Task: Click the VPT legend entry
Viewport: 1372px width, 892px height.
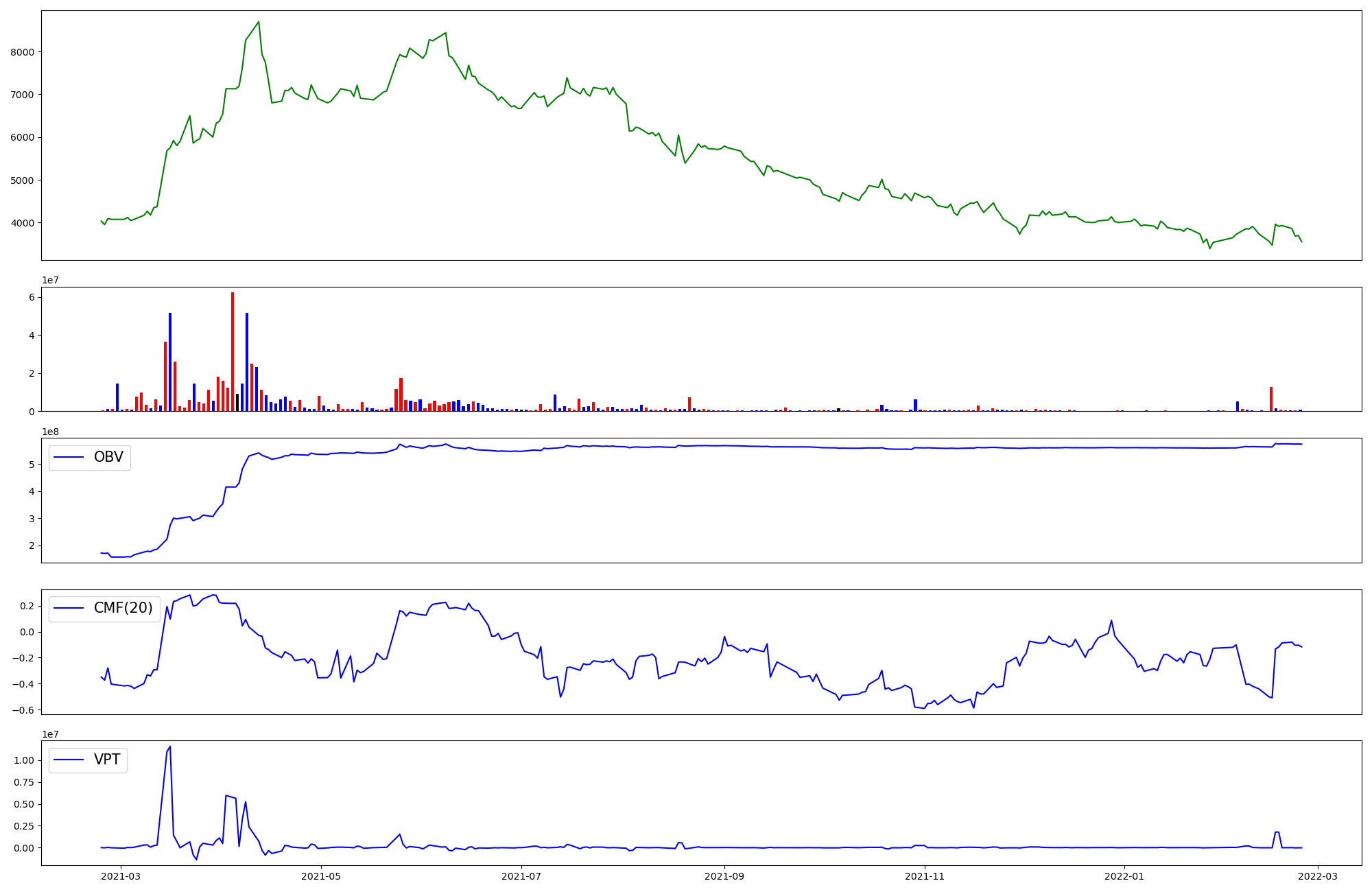Action: pyautogui.click(x=107, y=760)
